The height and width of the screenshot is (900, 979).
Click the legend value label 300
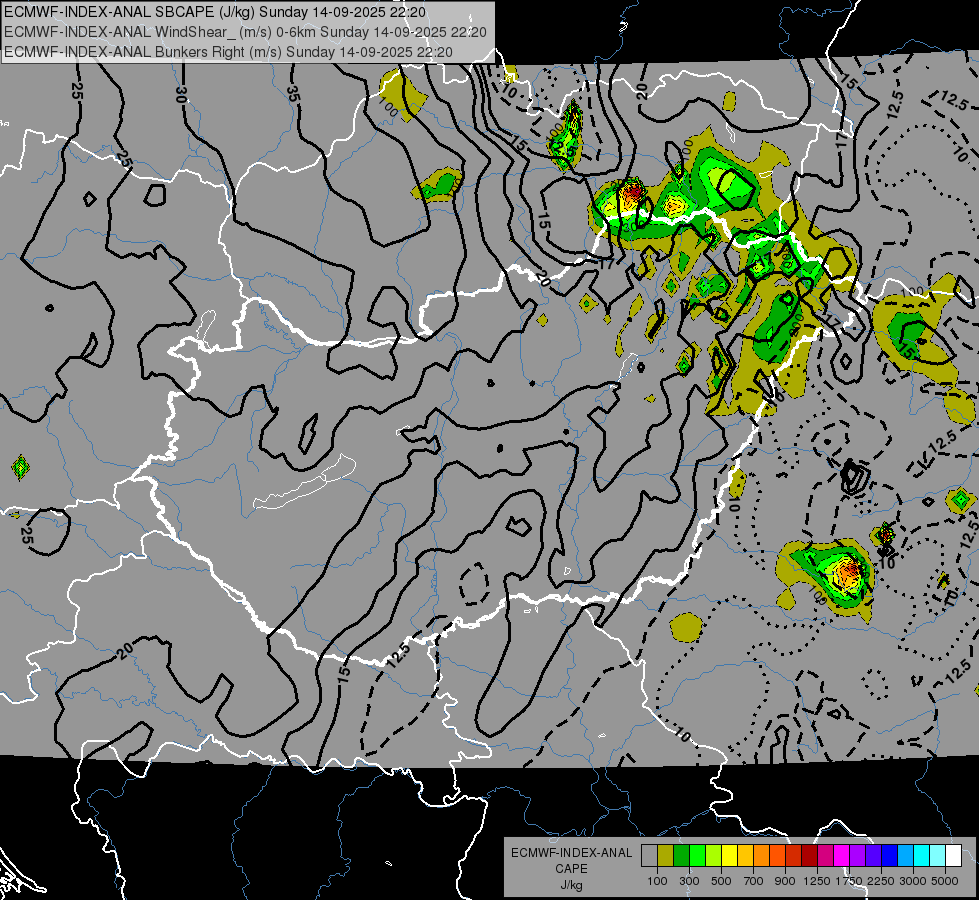pos(689,881)
